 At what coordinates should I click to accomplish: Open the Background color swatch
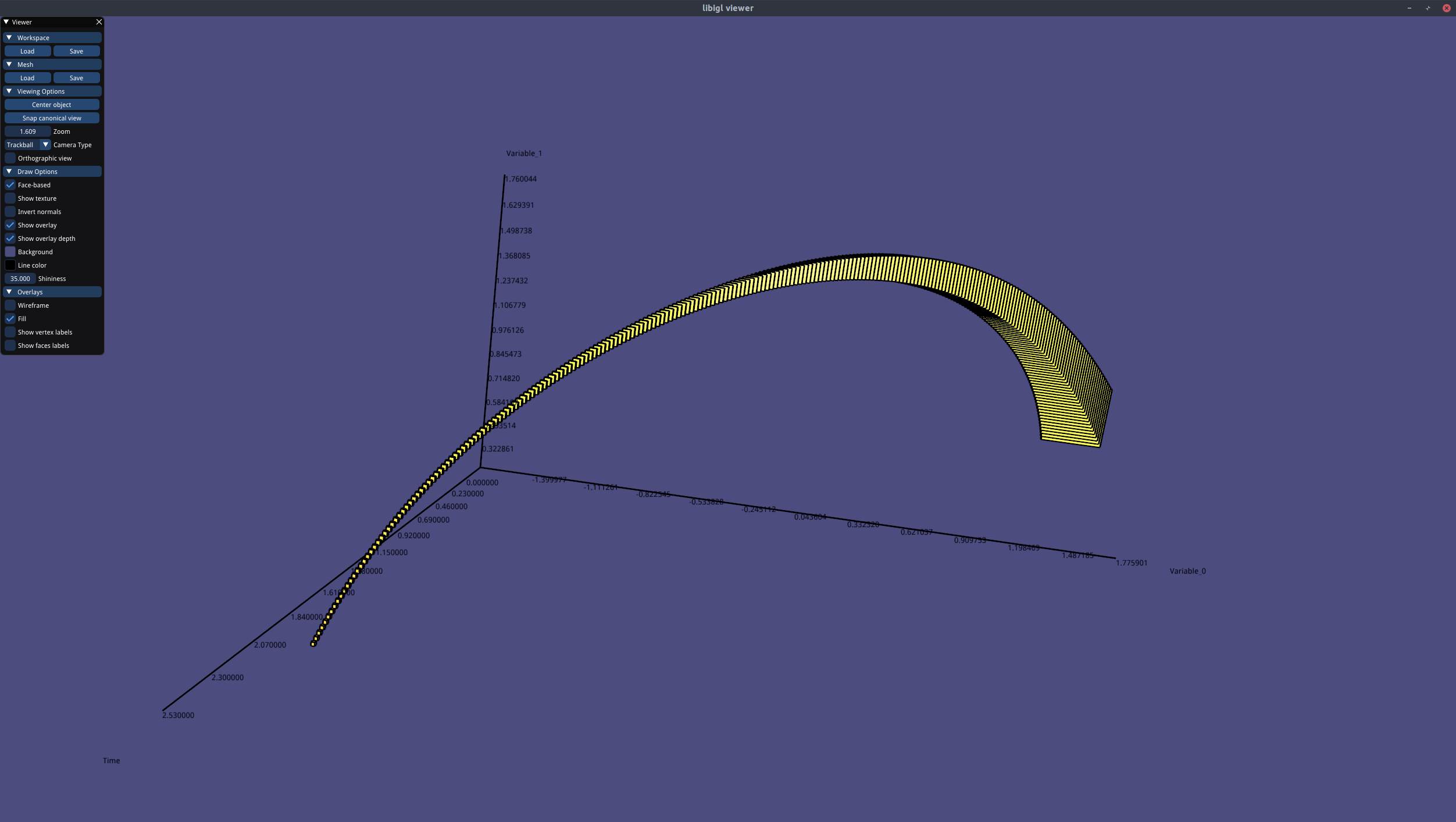click(10, 252)
